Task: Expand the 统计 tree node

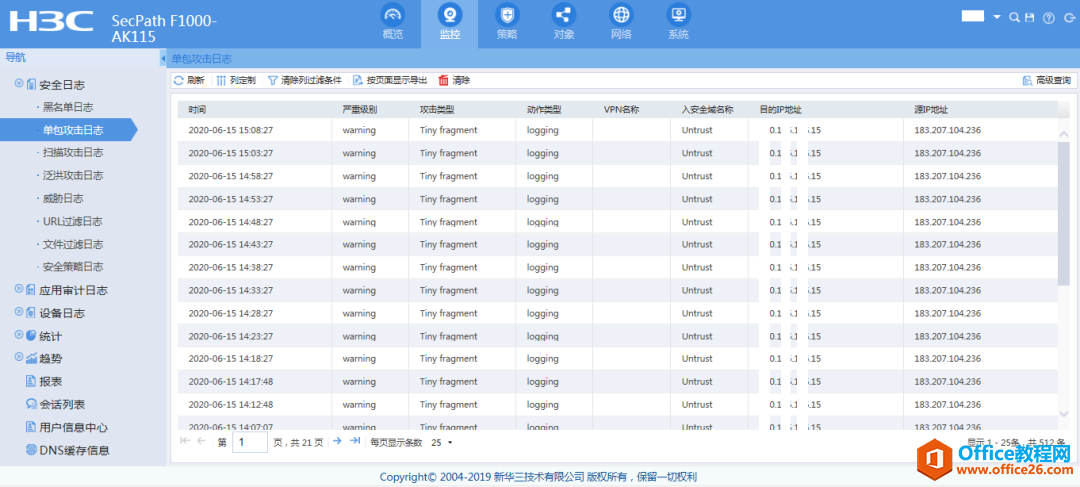Action: coord(19,335)
